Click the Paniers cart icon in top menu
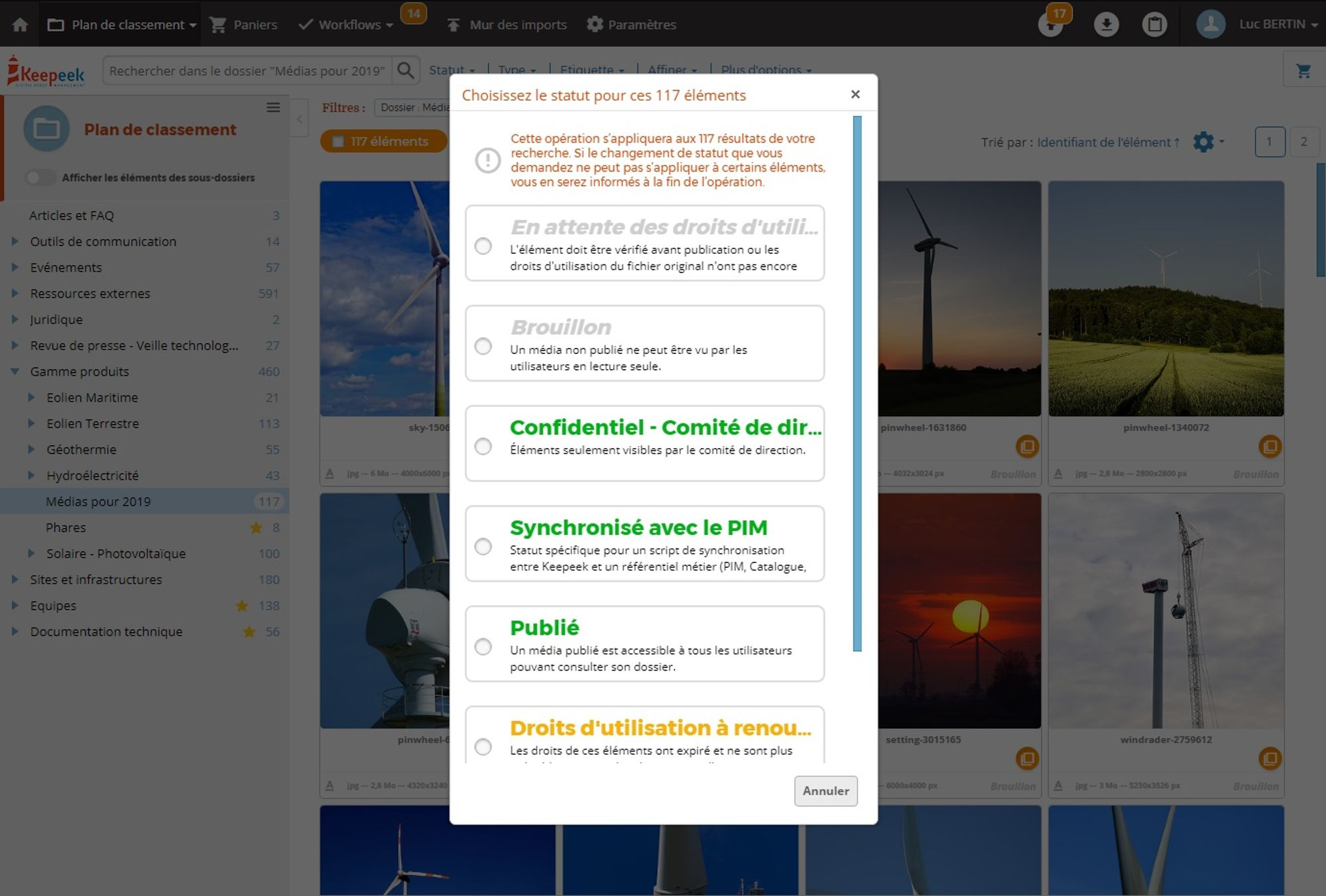 point(218,25)
